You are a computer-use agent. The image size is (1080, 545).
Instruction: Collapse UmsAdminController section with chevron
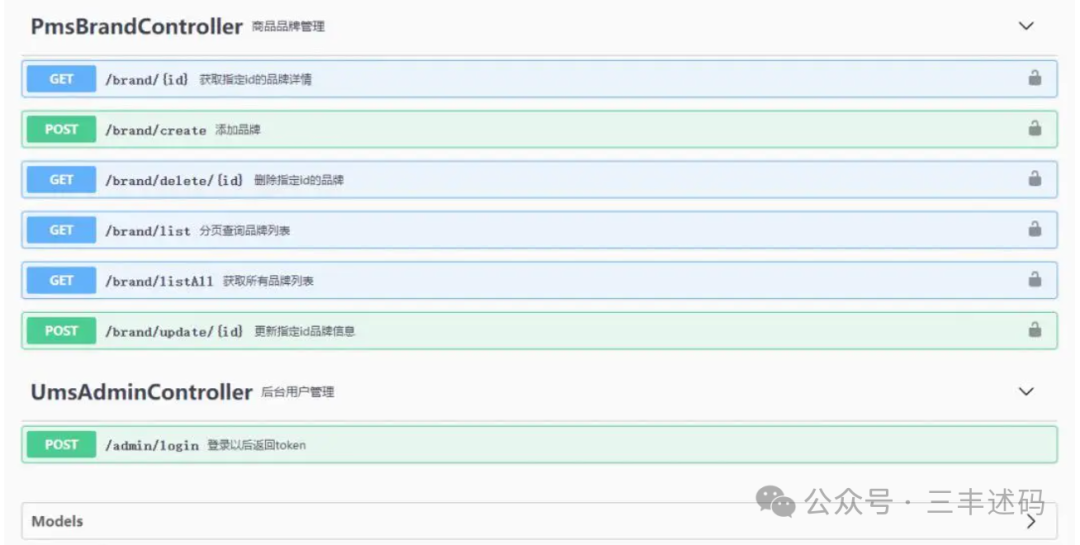pos(1026,391)
